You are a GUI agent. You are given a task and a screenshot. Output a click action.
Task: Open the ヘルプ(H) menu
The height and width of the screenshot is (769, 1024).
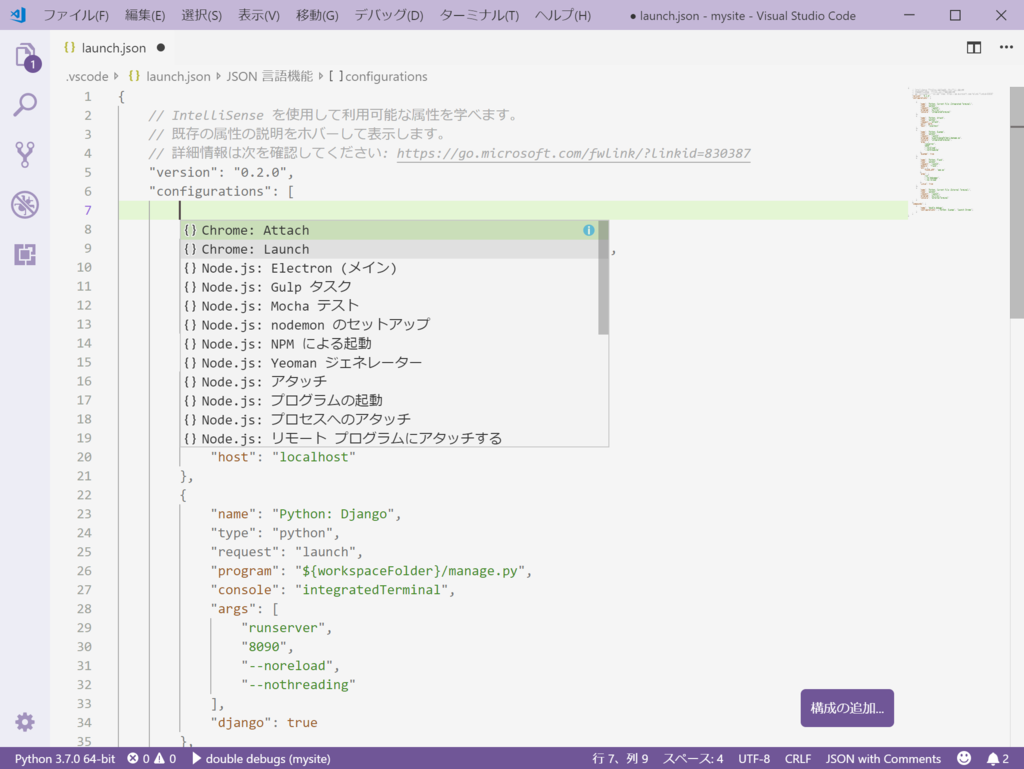tap(563, 15)
